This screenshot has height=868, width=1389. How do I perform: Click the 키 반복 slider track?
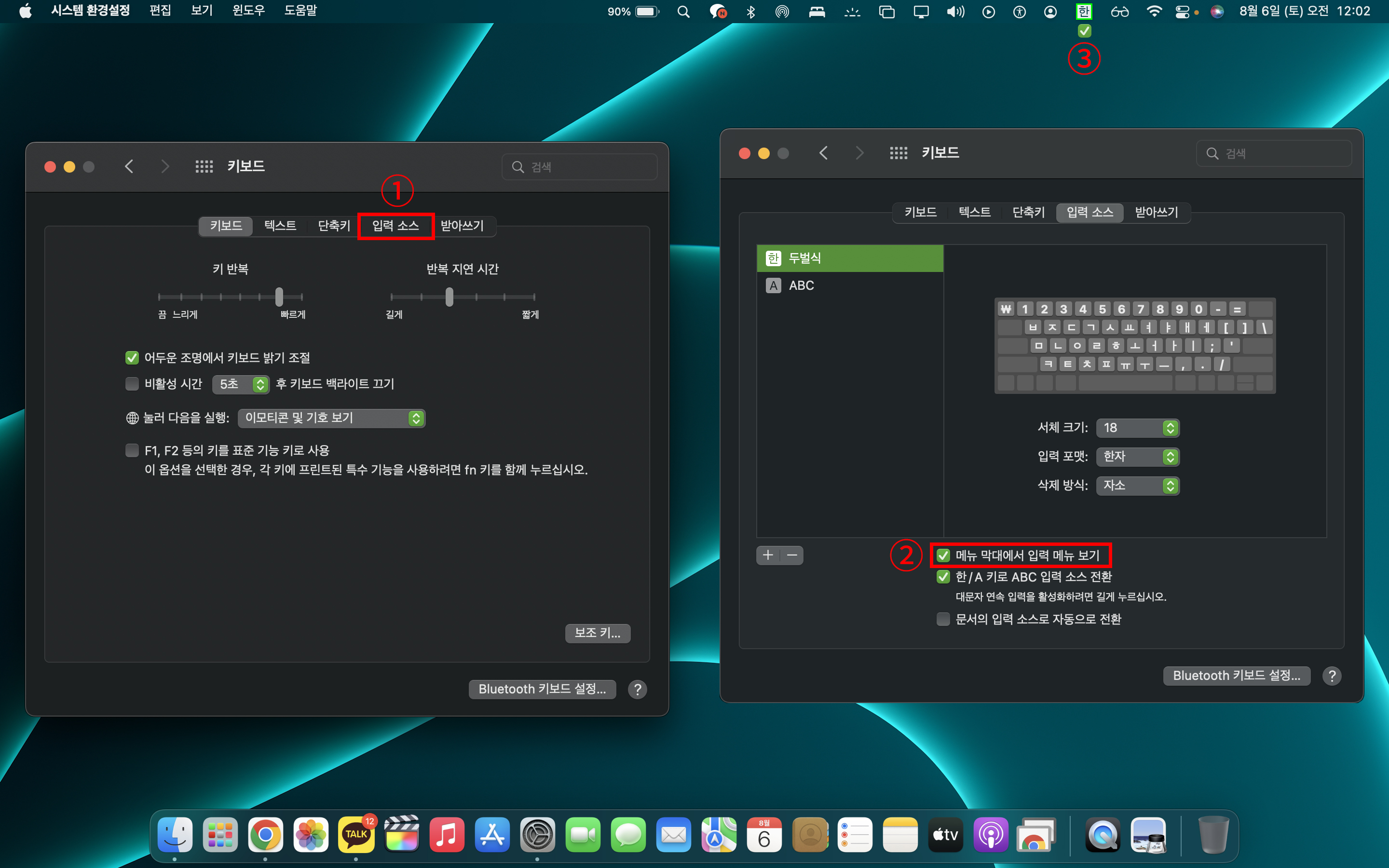click(x=230, y=297)
